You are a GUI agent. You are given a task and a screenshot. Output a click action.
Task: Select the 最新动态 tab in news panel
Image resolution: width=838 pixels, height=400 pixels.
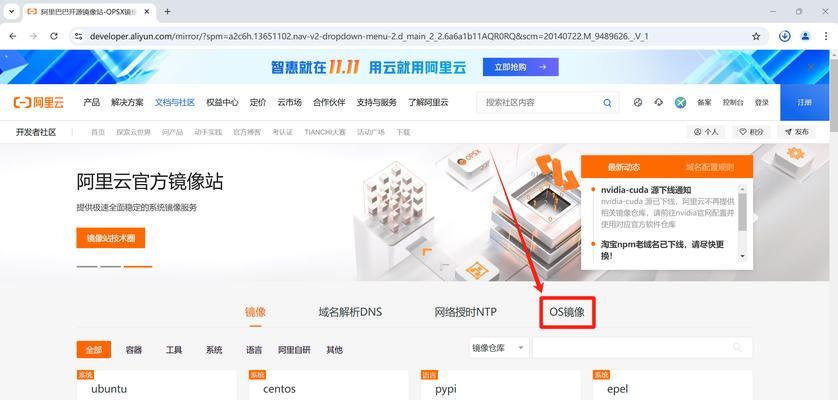624,167
